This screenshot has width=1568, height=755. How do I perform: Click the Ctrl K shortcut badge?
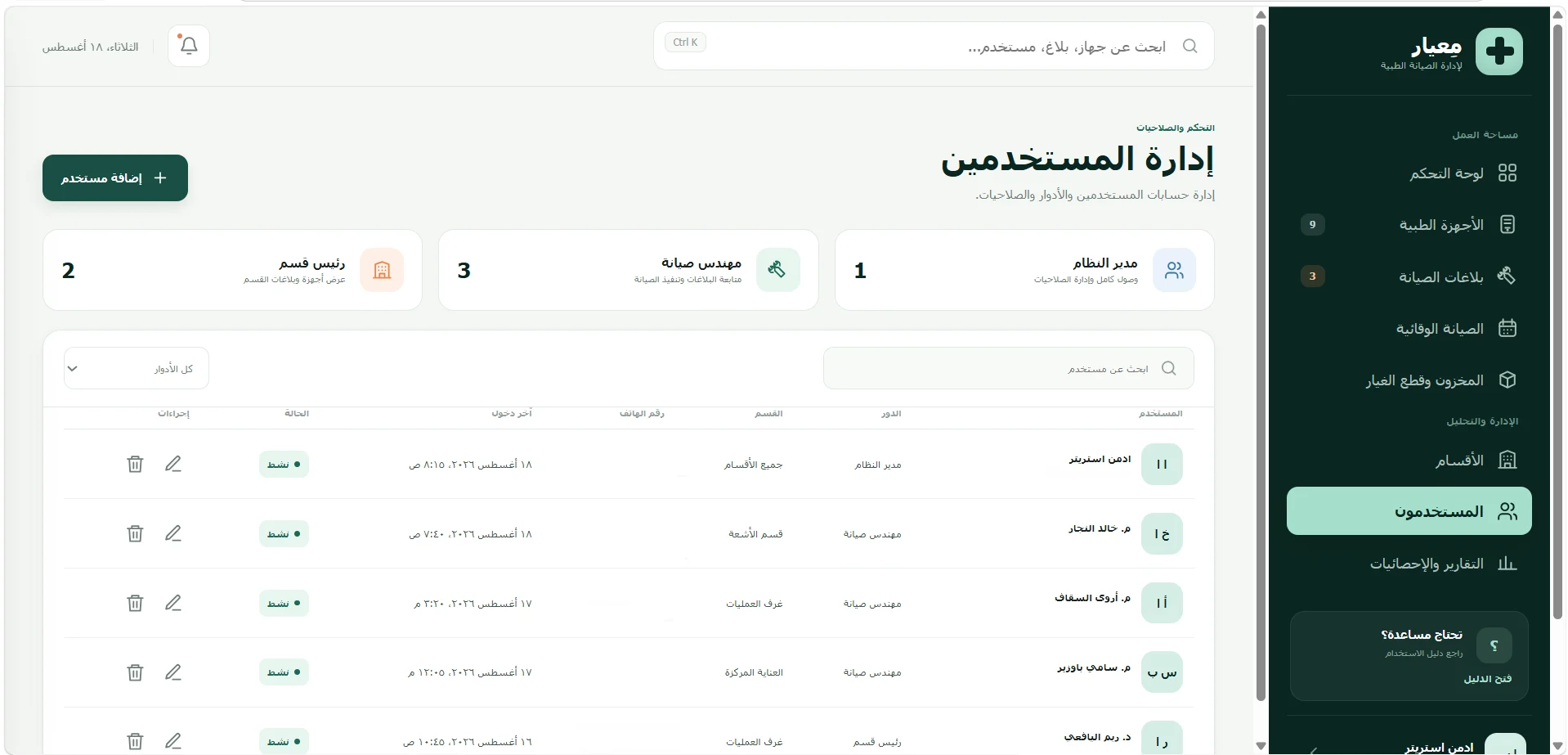(x=685, y=43)
